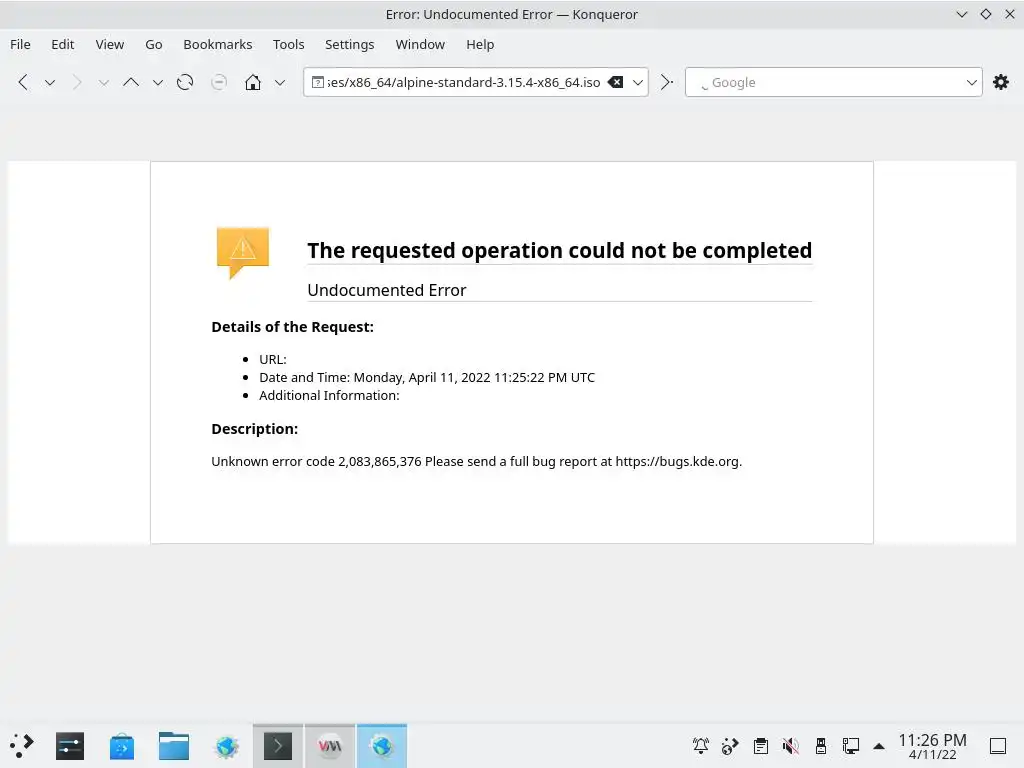Image resolution: width=1024 pixels, height=768 pixels.
Task: Open the Home button dropdown arrow
Action: pos(280,83)
